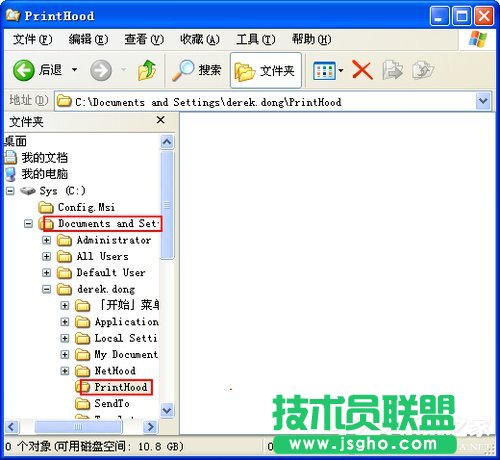Open the Views dropdown arrow
This screenshot has width=500, height=460.
click(x=341, y=71)
